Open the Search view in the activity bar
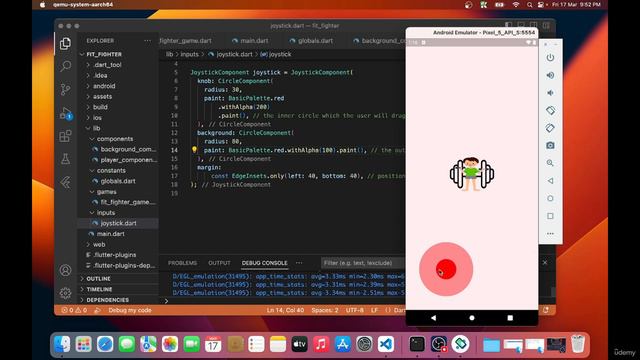640x360 pixels. pos(65,66)
